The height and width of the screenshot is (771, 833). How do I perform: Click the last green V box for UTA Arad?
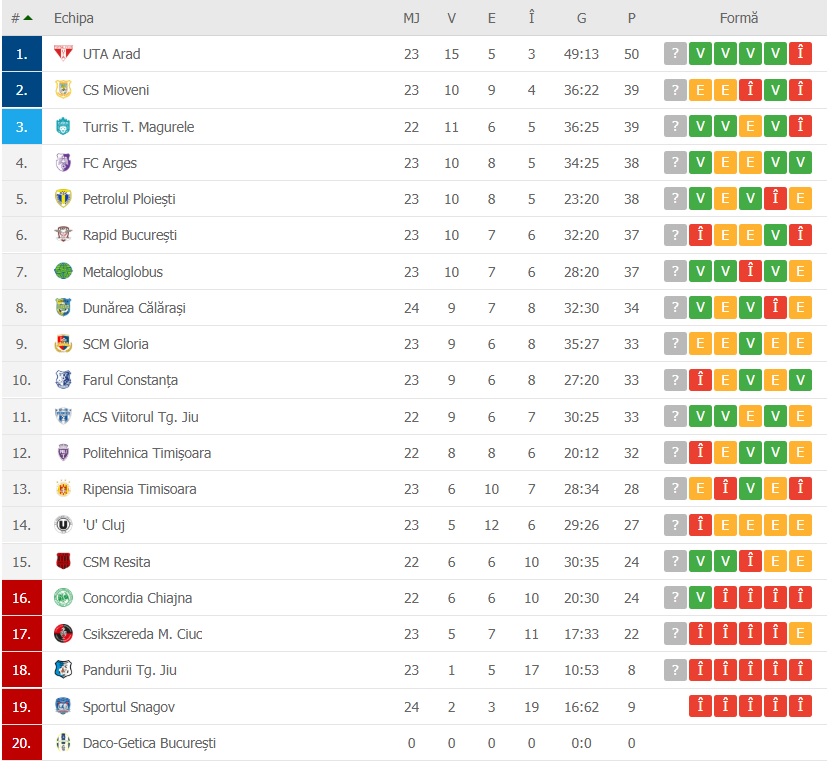(775, 54)
